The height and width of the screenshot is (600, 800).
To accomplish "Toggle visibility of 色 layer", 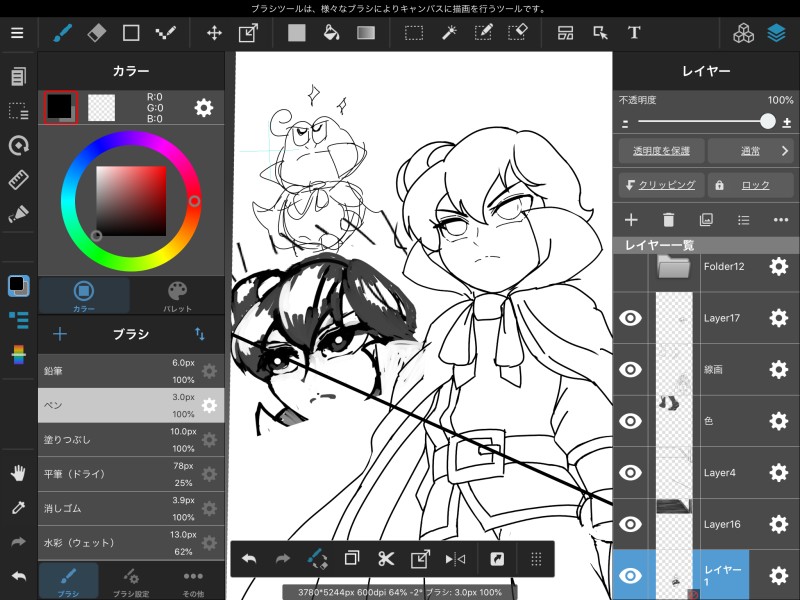I will pyautogui.click(x=630, y=421).
